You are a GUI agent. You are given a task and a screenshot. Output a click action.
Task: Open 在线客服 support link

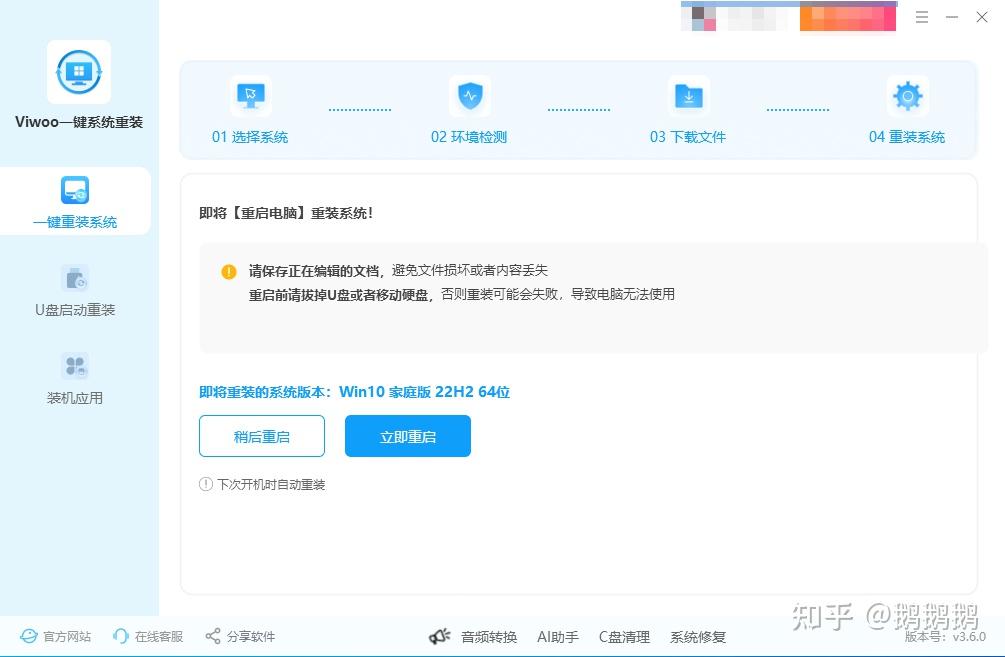coord(159,636)
